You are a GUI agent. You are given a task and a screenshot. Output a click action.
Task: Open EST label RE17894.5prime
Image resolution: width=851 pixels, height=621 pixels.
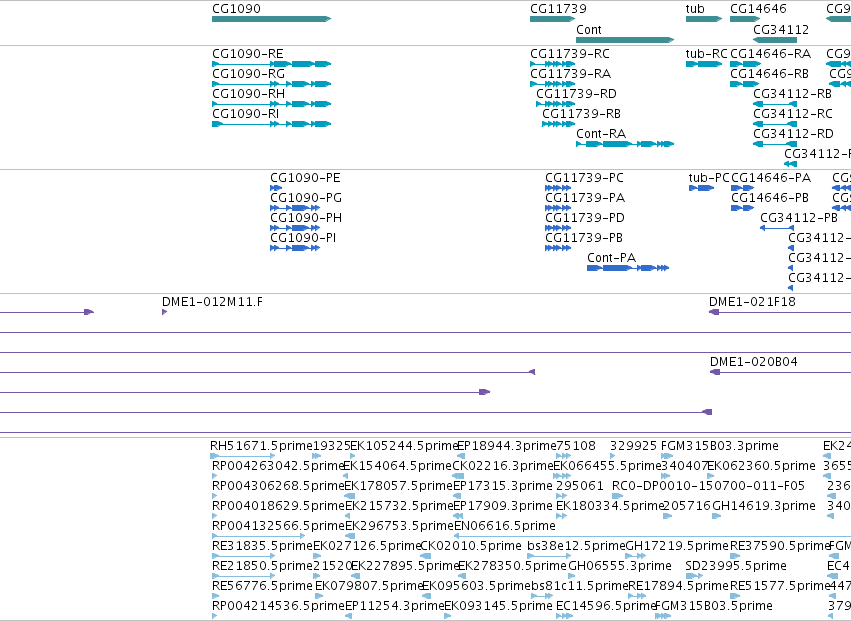[678, 586]
